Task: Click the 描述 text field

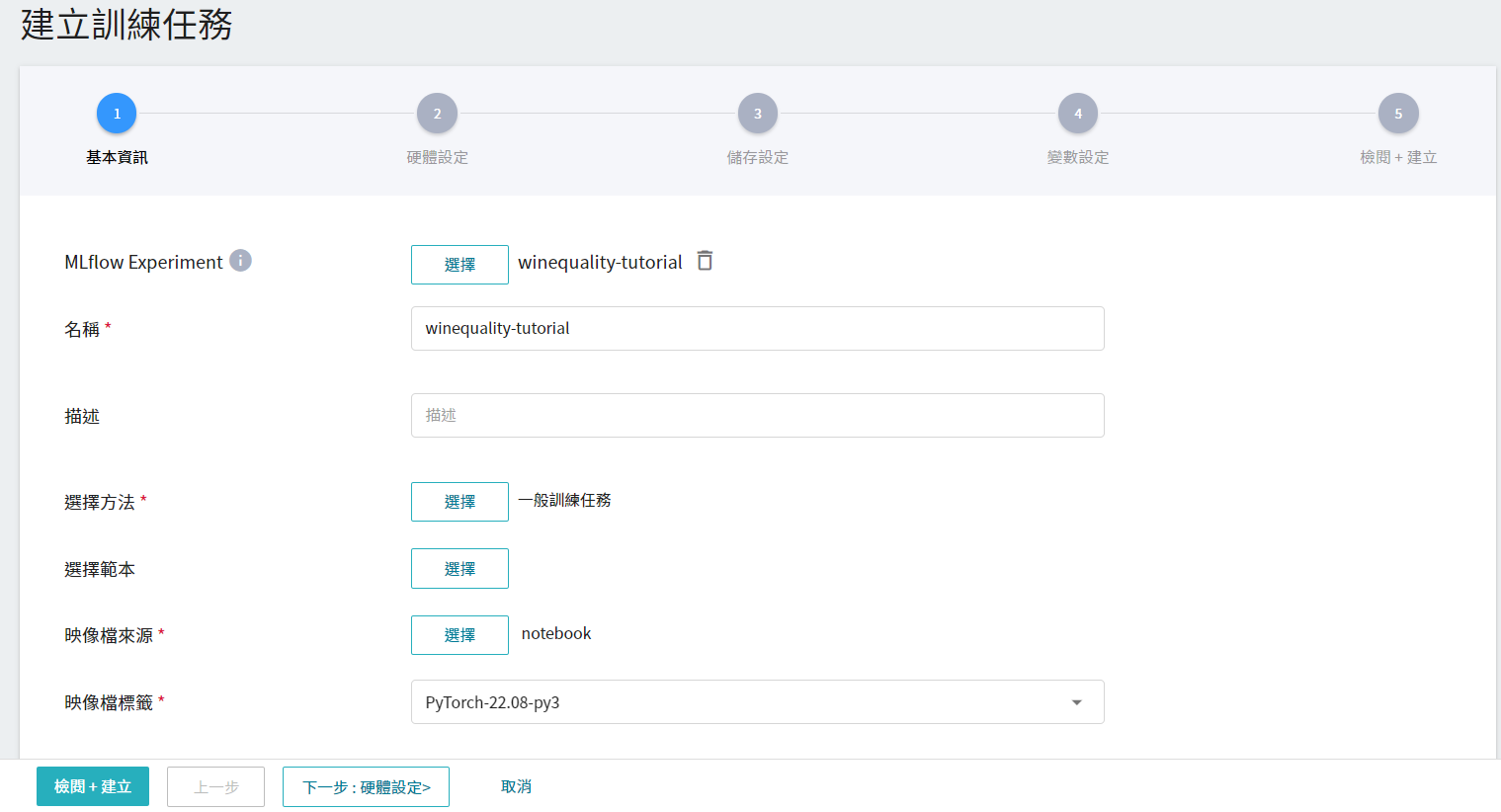Action: click(757, 416)
